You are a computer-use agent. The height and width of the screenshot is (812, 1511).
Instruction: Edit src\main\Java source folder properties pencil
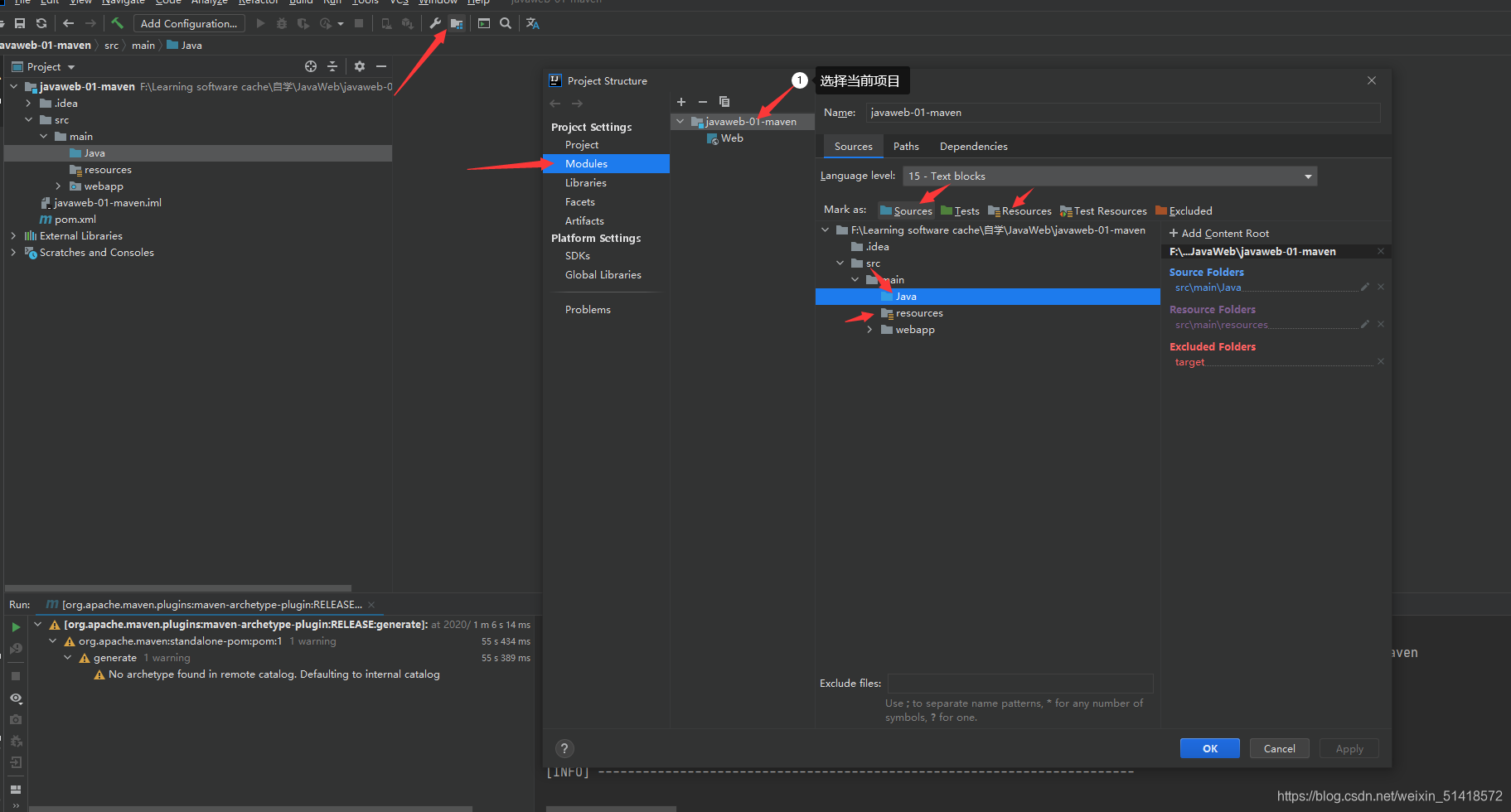(1365, 287)
